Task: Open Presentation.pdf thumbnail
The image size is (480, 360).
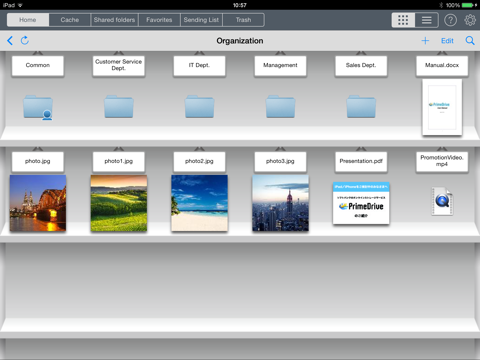Action: [x=361, y=203]
